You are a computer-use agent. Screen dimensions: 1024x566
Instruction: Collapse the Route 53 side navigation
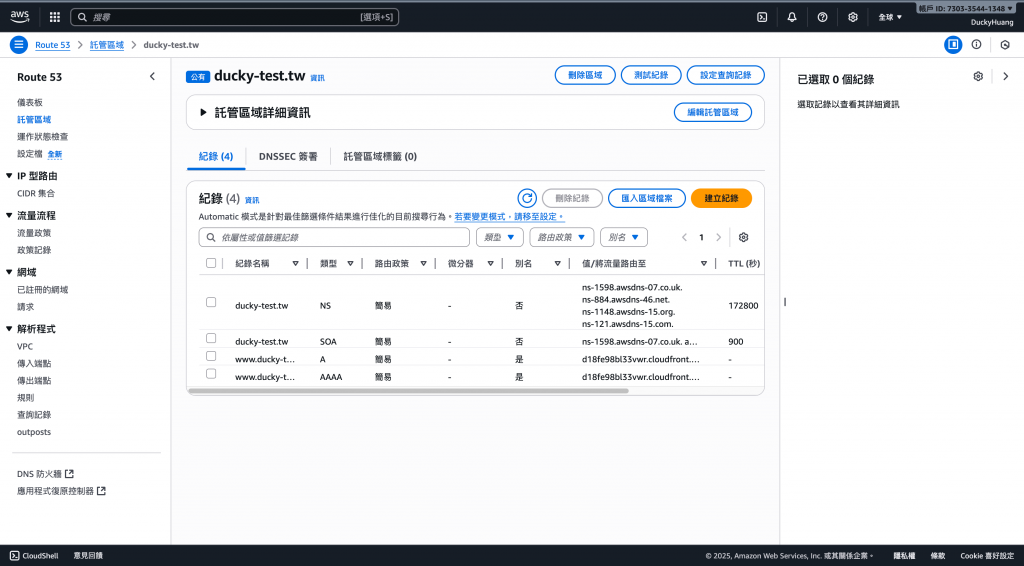point(152,76)
